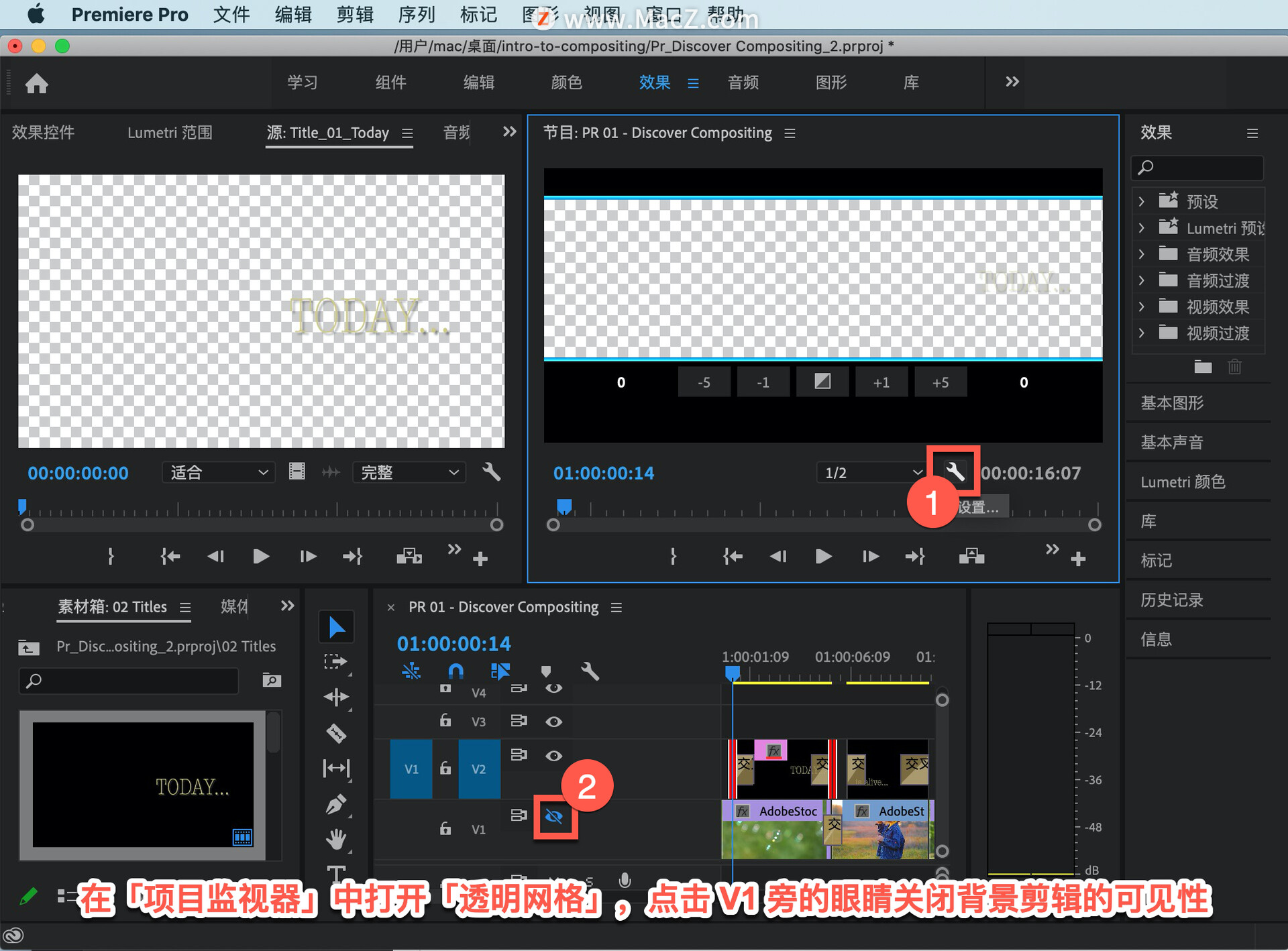This screenshot has width=1288, height=951.
Task: Open Source playback resolution dropdown 完整
Action: click(409, 472)
